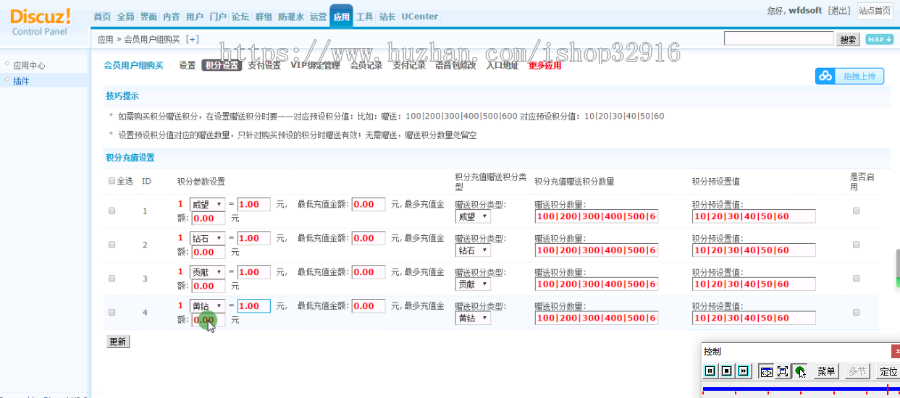
Task: Enable the 是否启用 checkbox for row 1
Action: (856, 211)
